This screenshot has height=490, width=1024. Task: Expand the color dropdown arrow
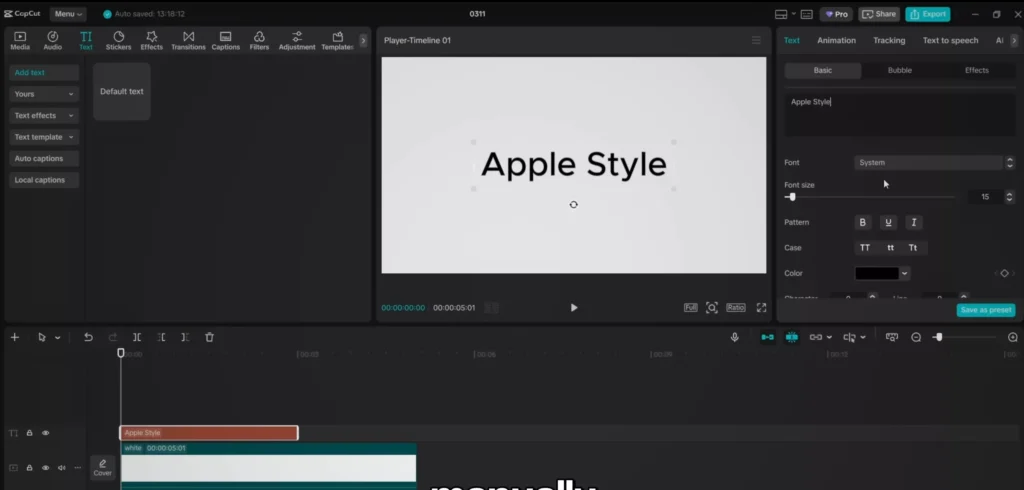[x=904, y=274]
